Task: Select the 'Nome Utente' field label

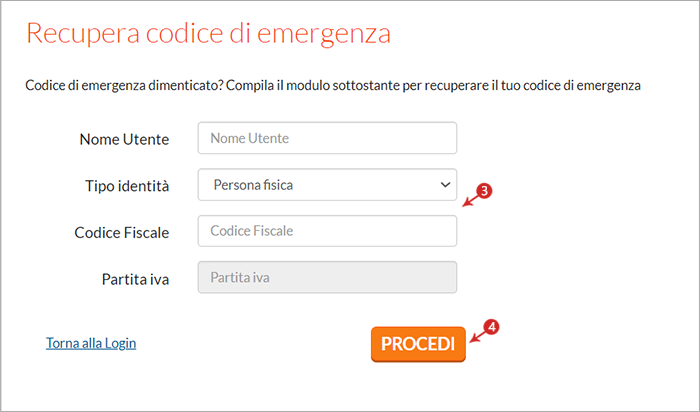Action: pyautogui.click(x=125, y=139)
